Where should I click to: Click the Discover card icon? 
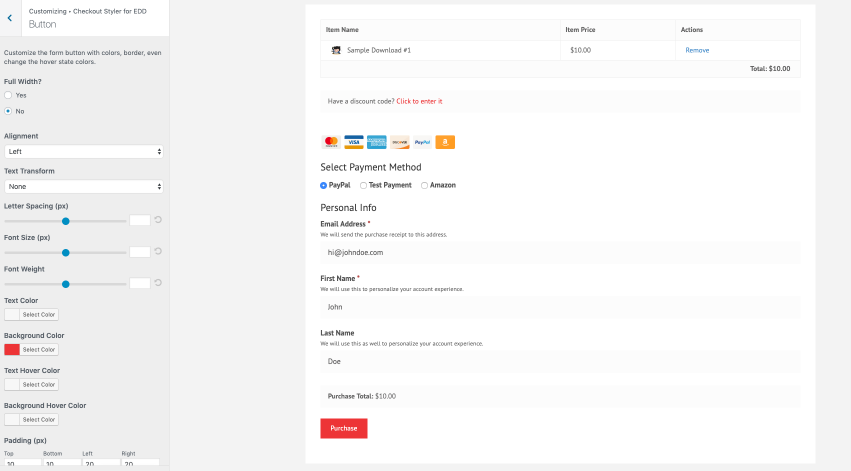[x=399, y=142]
